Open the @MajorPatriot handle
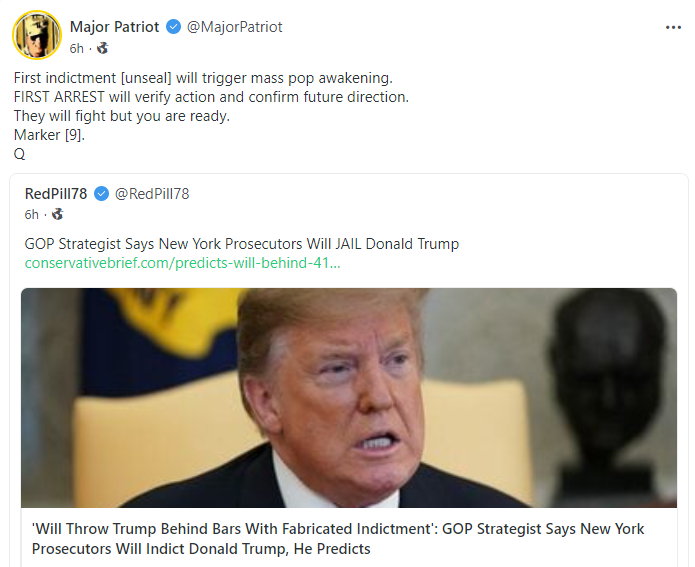The width and height of the screenshot is (695, 567). click(x=234, y=27)
